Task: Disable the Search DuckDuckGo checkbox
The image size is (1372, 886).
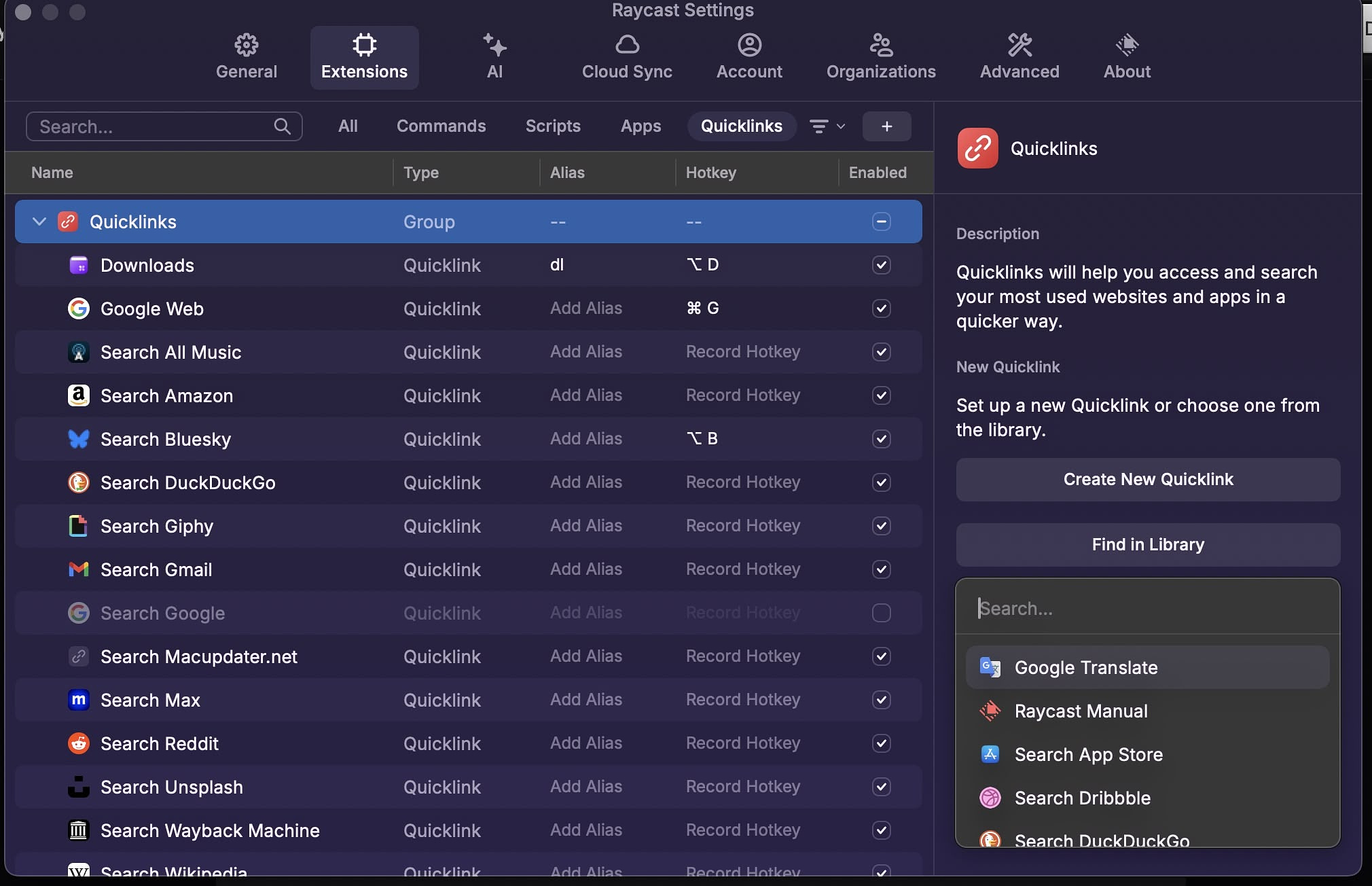Action: (881, 482)
